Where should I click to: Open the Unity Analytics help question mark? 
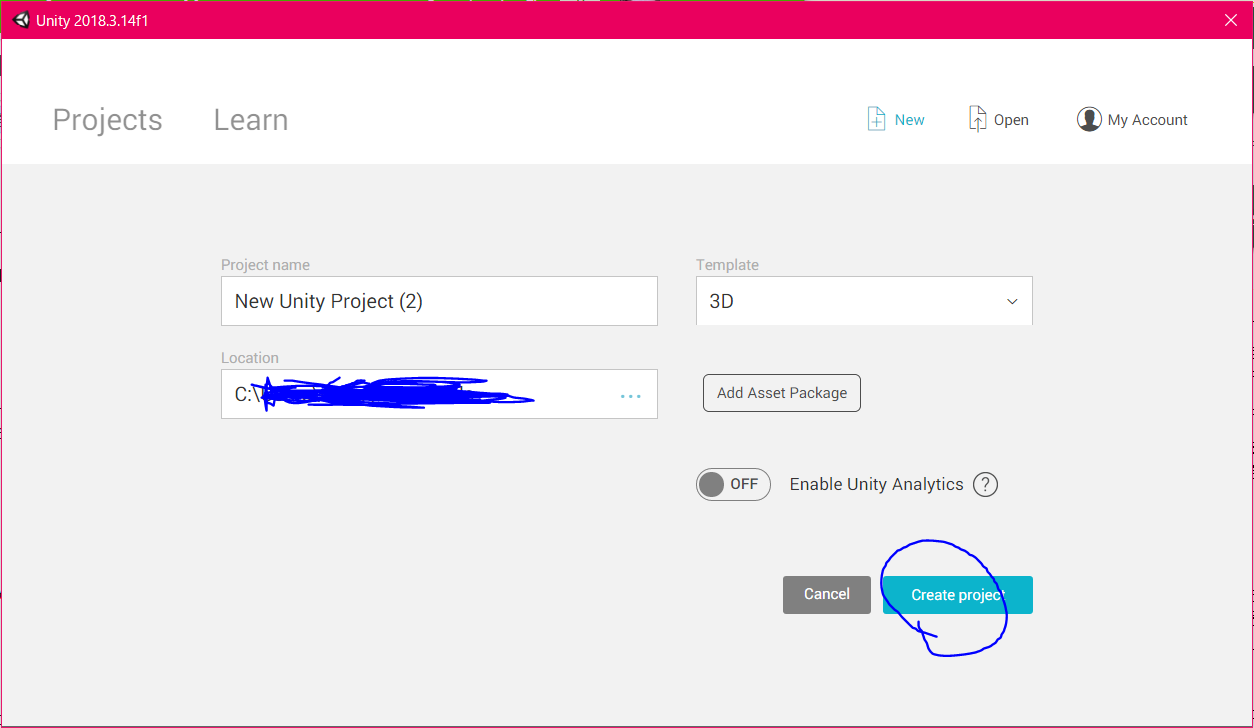pos(986,484)
